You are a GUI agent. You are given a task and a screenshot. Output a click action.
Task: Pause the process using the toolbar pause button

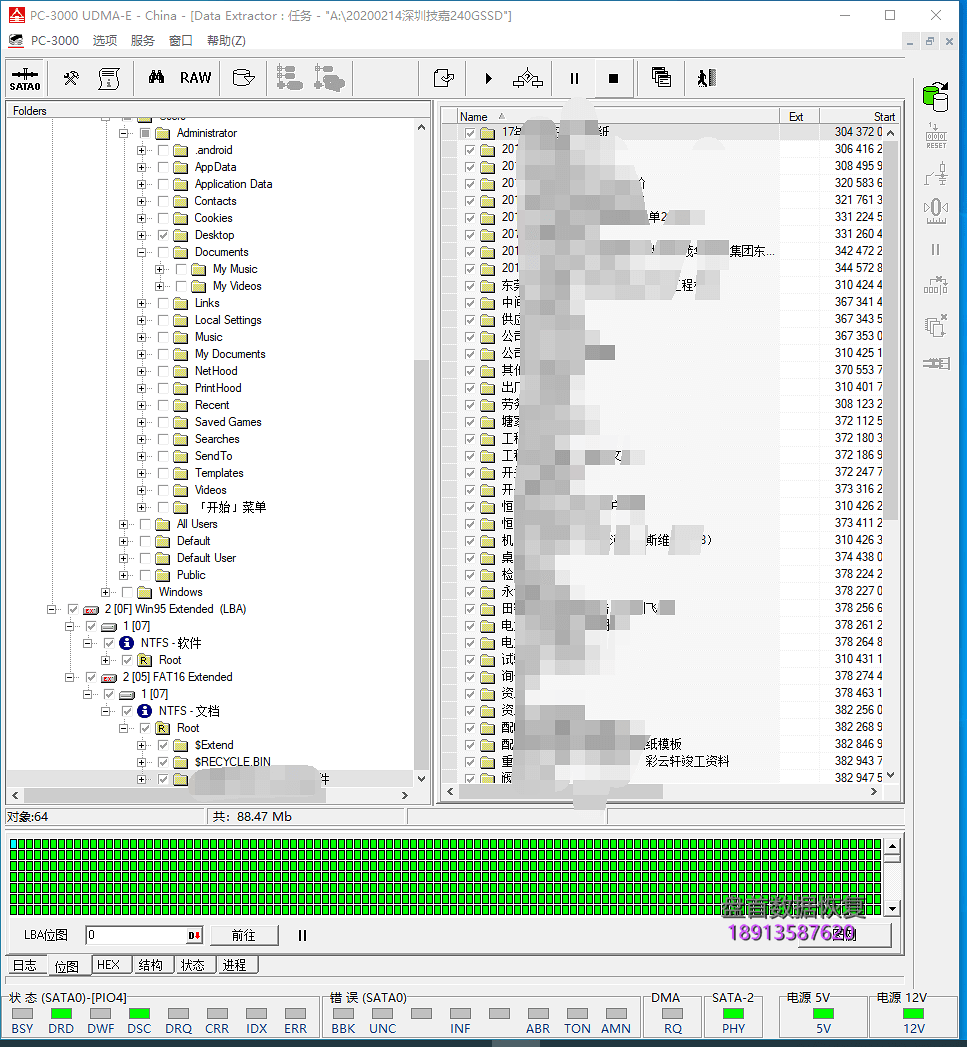(x=574, y=79)
